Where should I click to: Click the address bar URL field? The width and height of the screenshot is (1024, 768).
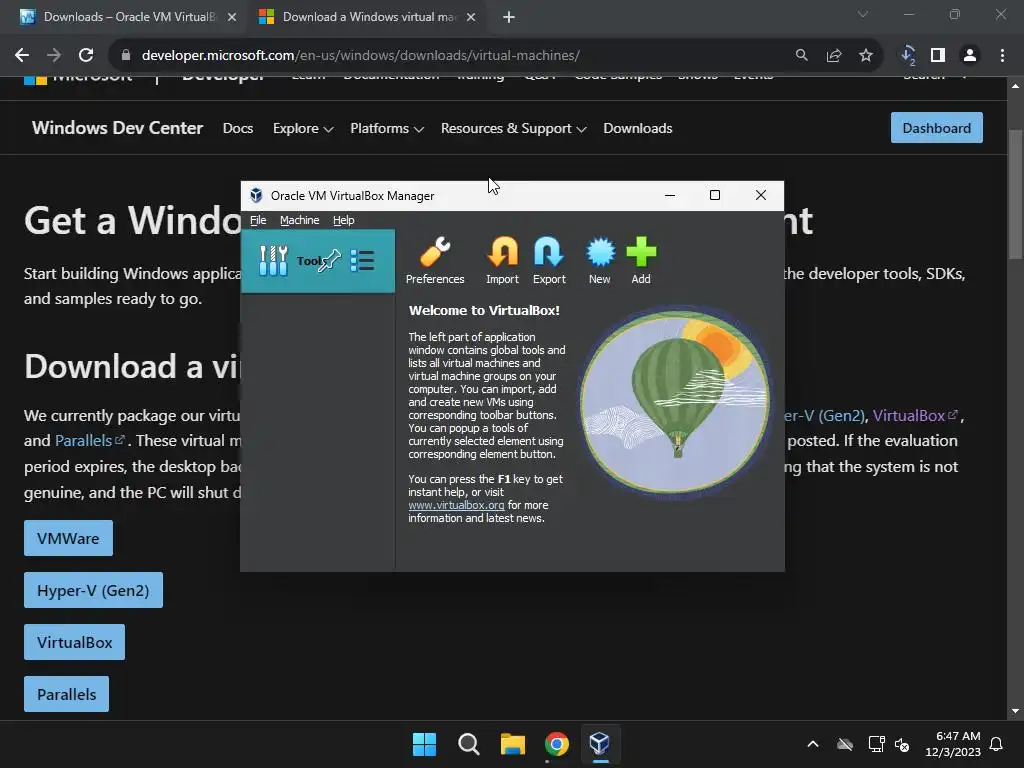tap(360, 56)
